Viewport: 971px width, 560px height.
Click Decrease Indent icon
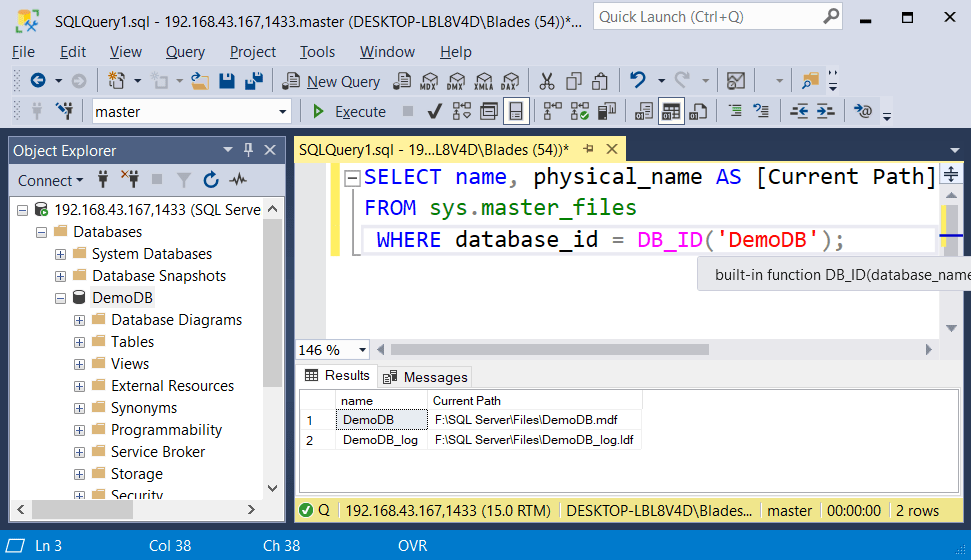(x=799, y=112)
